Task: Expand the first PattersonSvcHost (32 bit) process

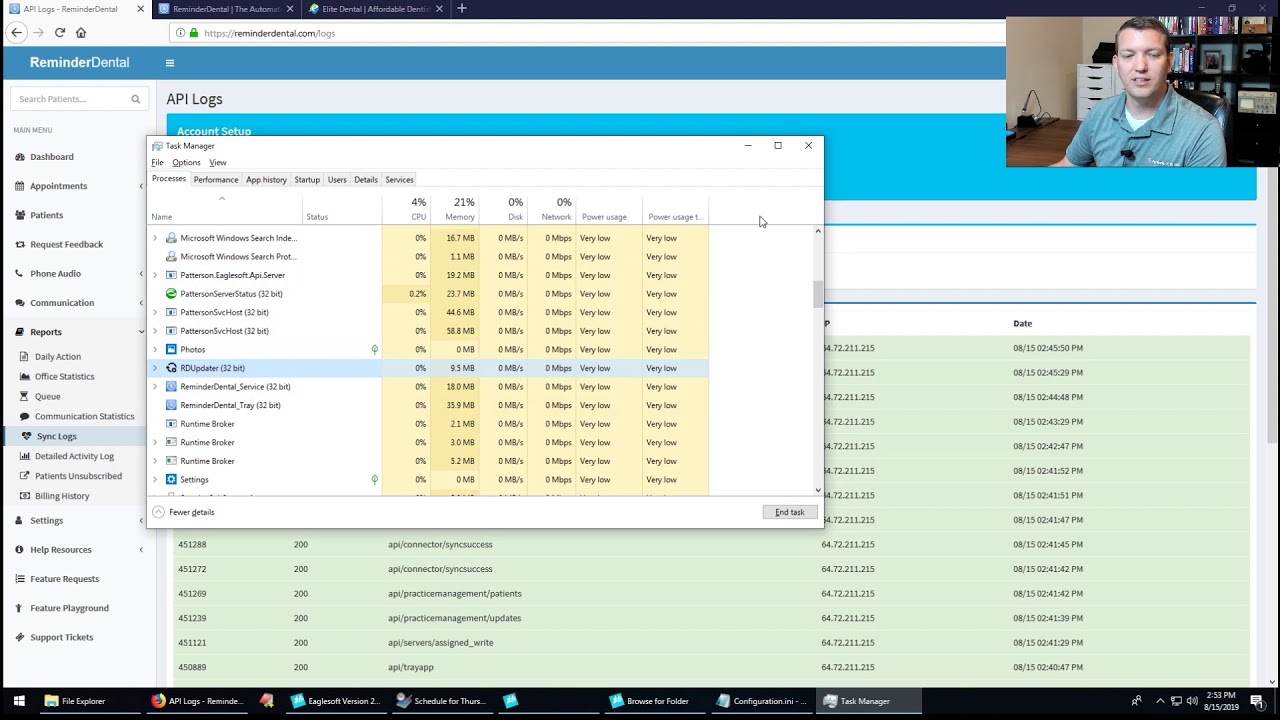Action: point(155,312)
